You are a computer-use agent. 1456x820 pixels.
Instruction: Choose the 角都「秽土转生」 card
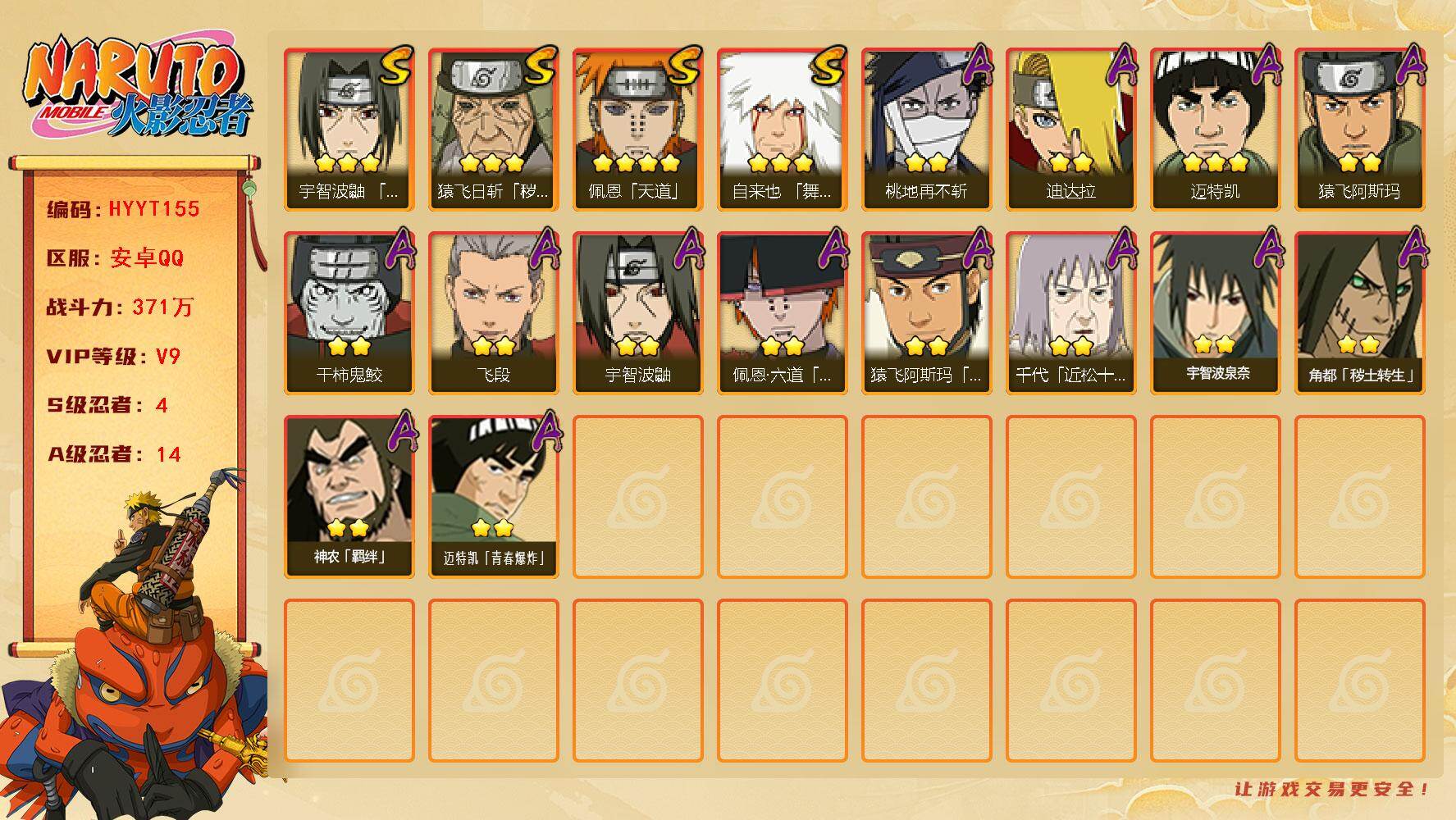coord(1359,313)
